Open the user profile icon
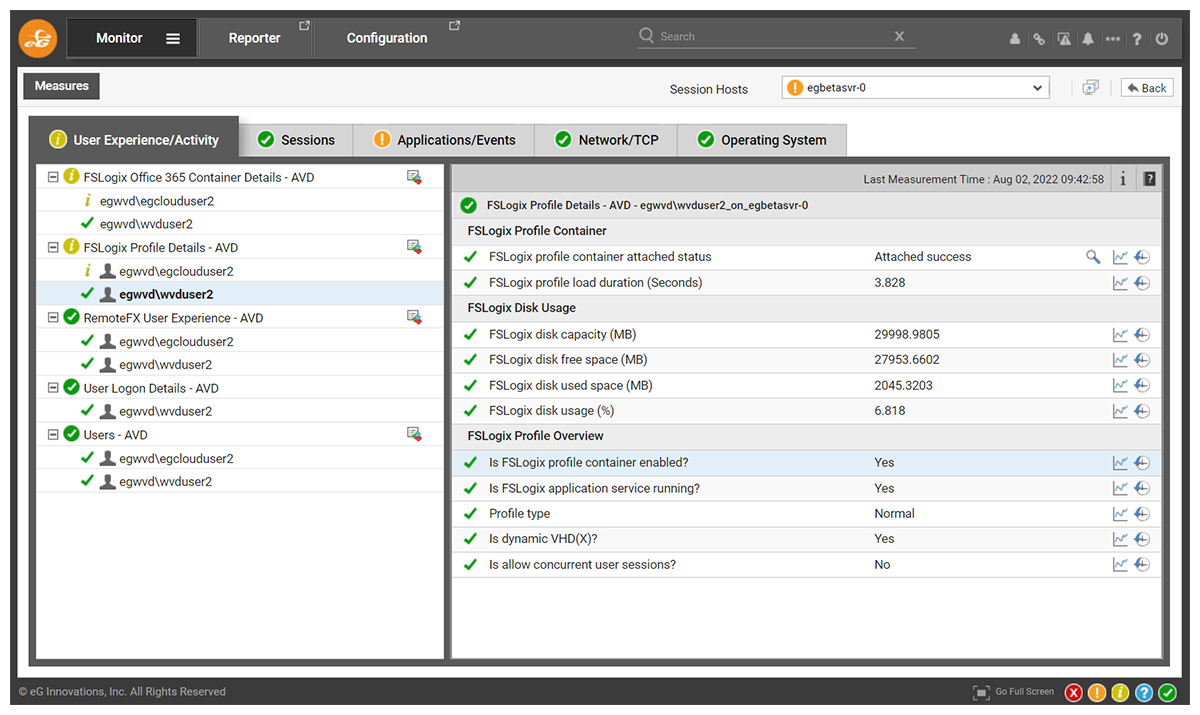Image resolution: width=1200 pixels, height=715 pixels. click(1015, 39)
